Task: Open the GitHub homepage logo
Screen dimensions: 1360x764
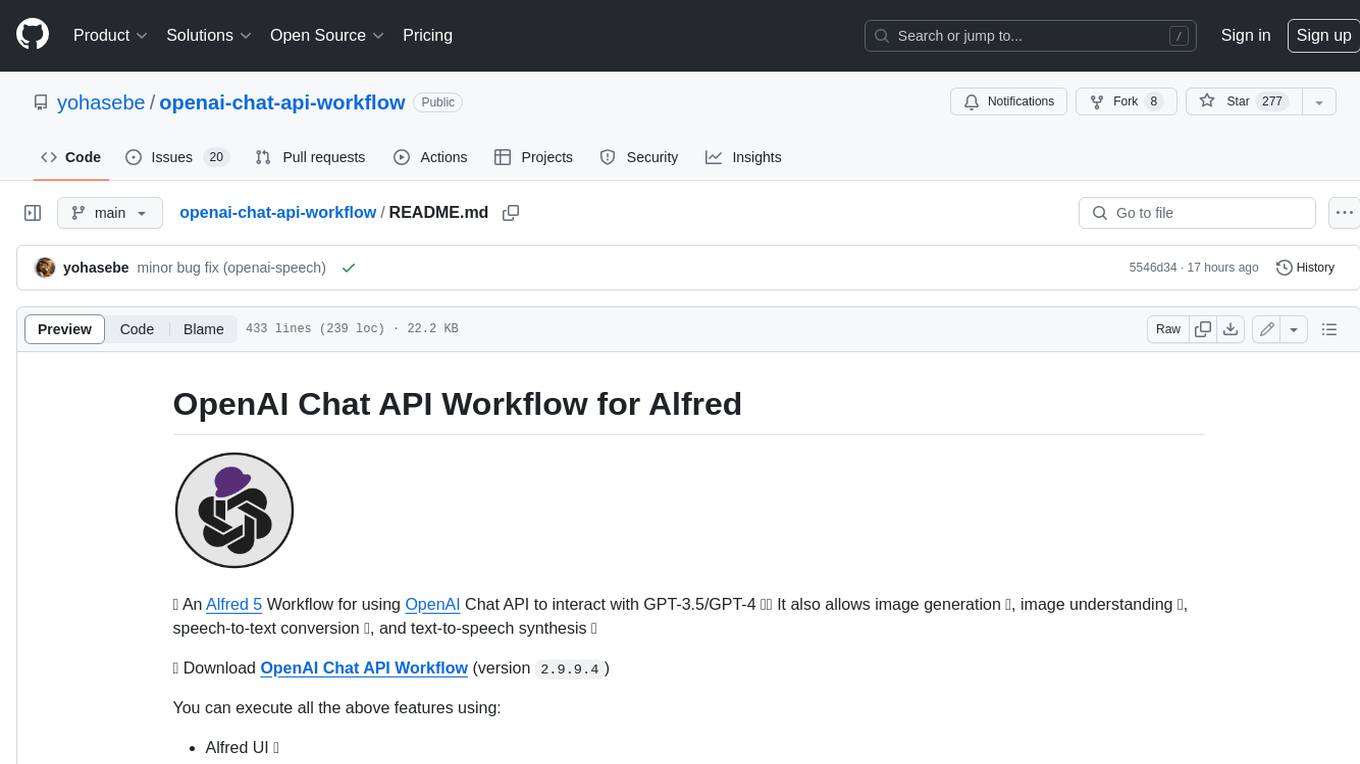Action: tap(32, 35)
